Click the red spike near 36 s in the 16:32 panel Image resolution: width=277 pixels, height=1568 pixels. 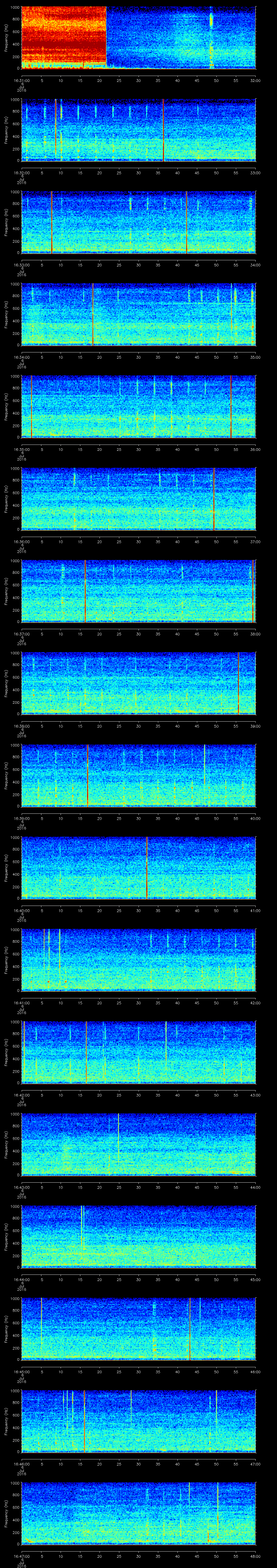coord(163,130)
